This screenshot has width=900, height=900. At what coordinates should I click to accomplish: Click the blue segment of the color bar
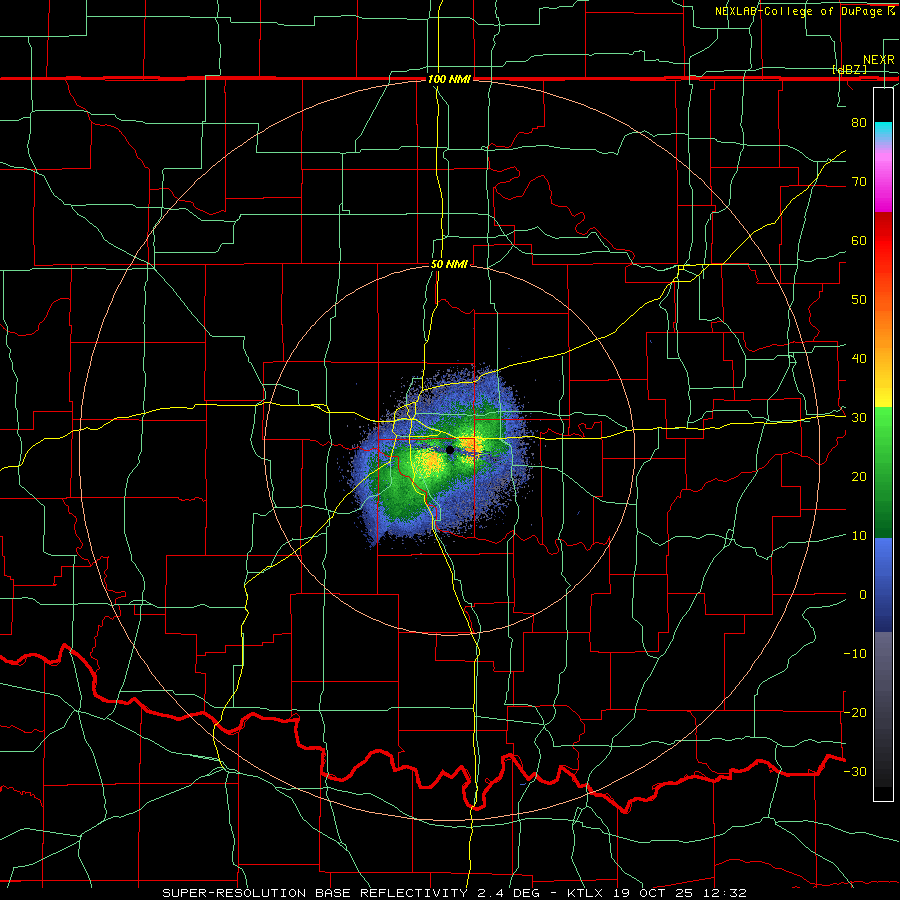[x=883, y=585]
